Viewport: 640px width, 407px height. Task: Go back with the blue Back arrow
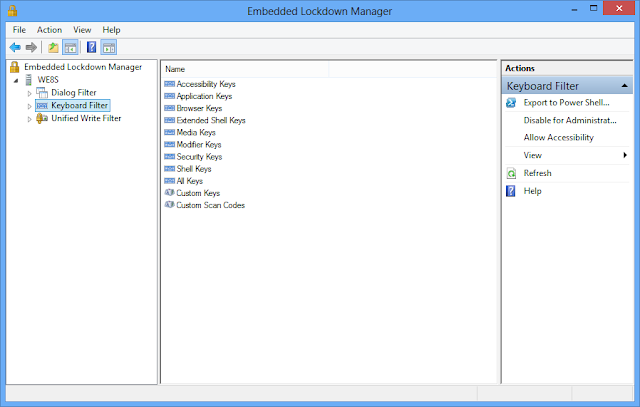[x=15, y=47]
